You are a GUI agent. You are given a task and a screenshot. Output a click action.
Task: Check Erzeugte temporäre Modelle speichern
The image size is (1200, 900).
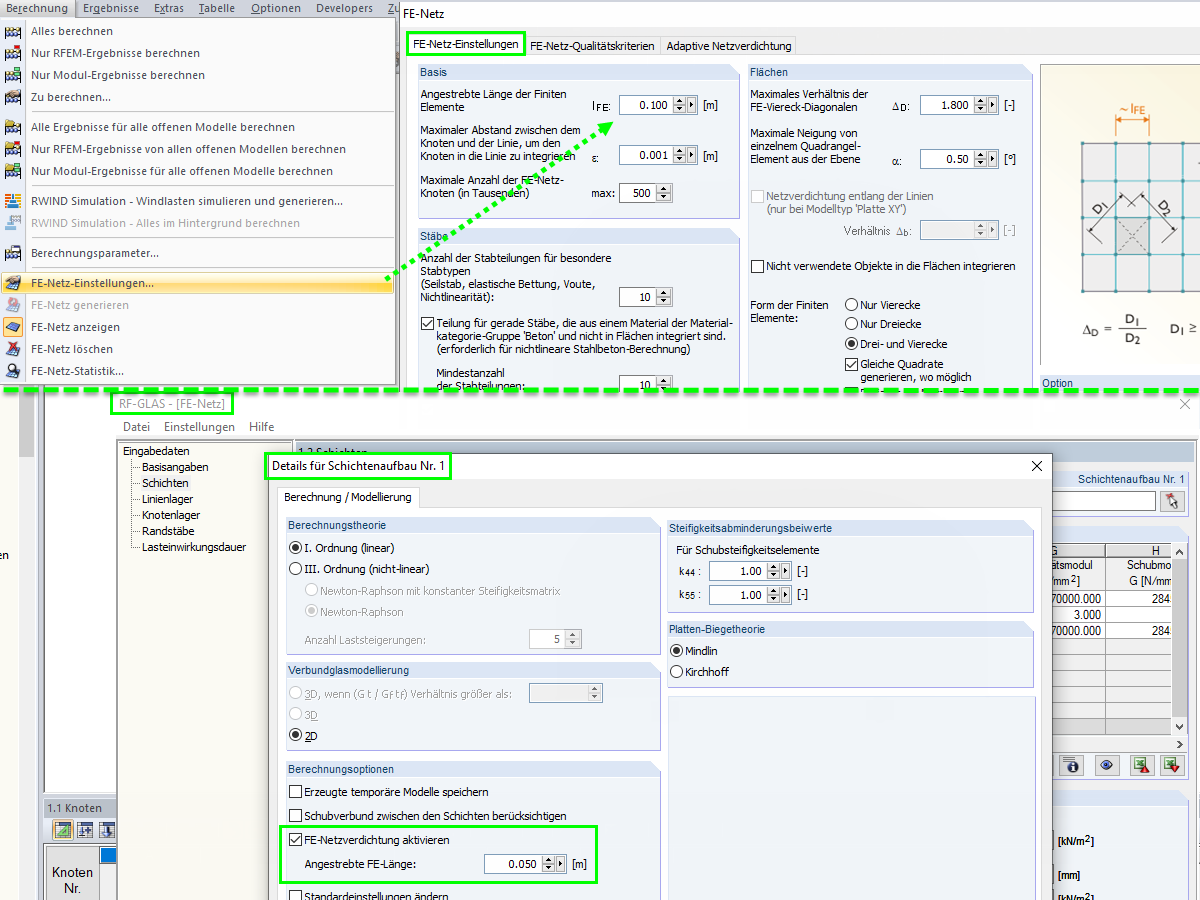point(295,792)
